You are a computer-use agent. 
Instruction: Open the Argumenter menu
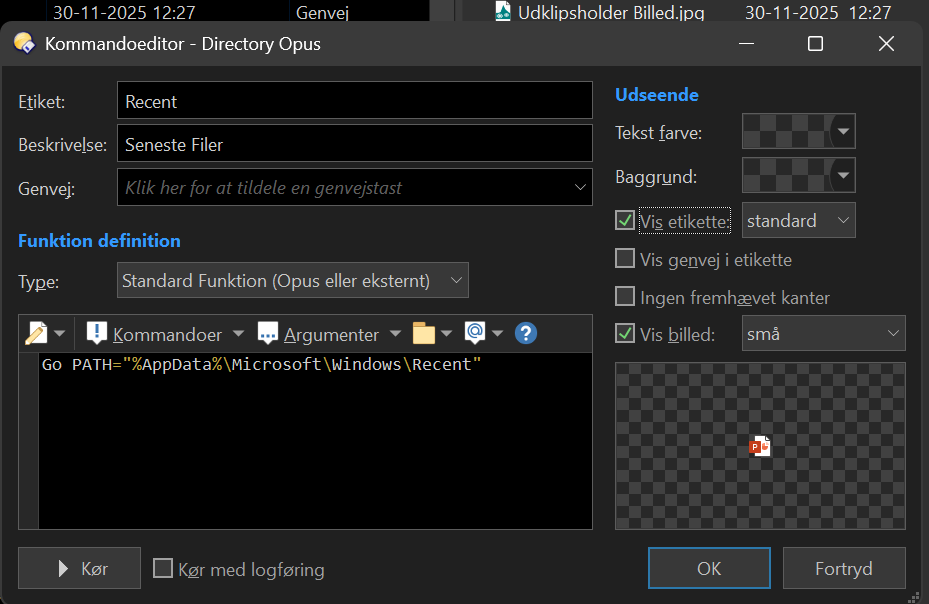(x=331, y=334)
